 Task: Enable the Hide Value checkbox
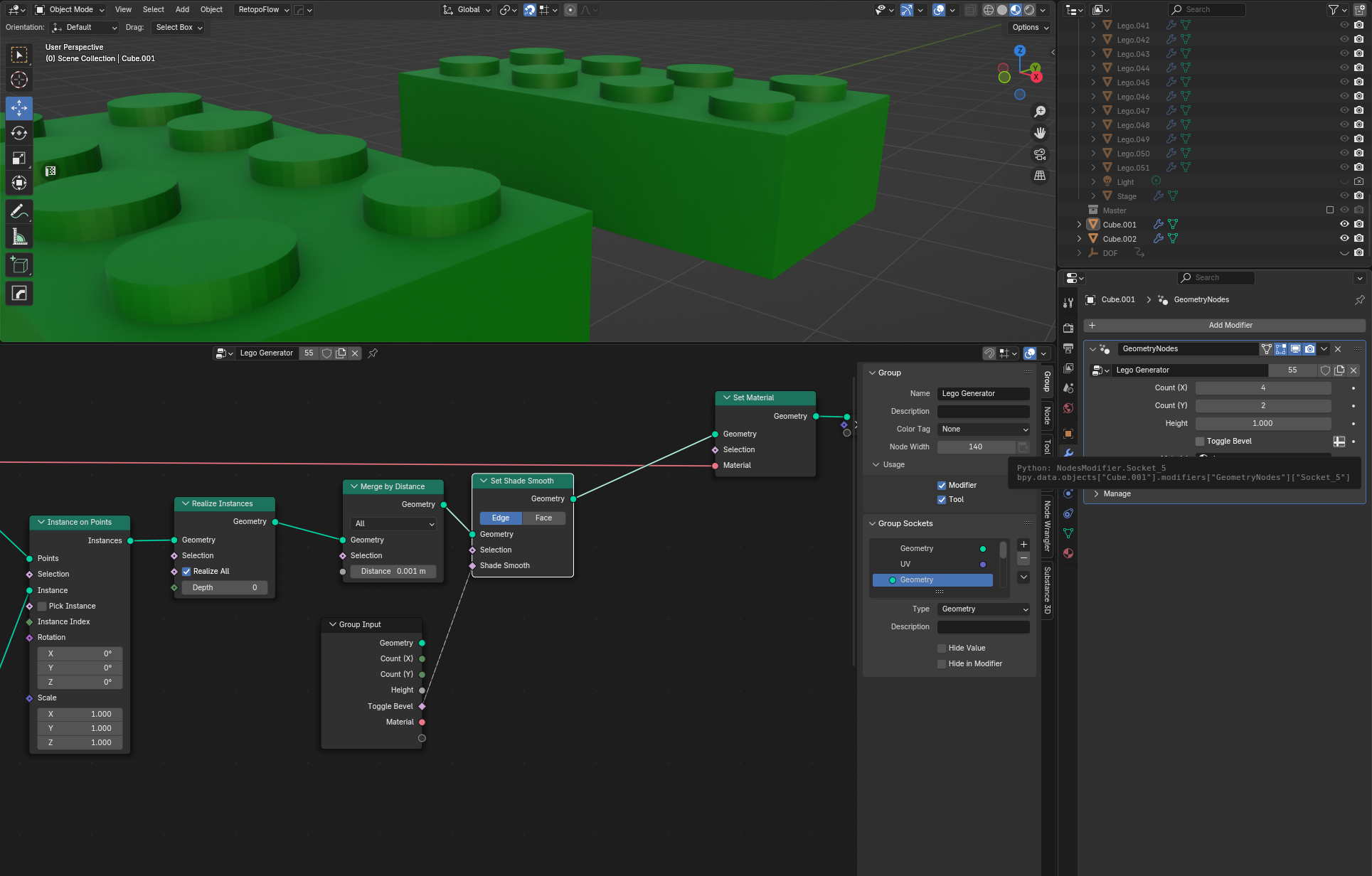pos(942,648)
